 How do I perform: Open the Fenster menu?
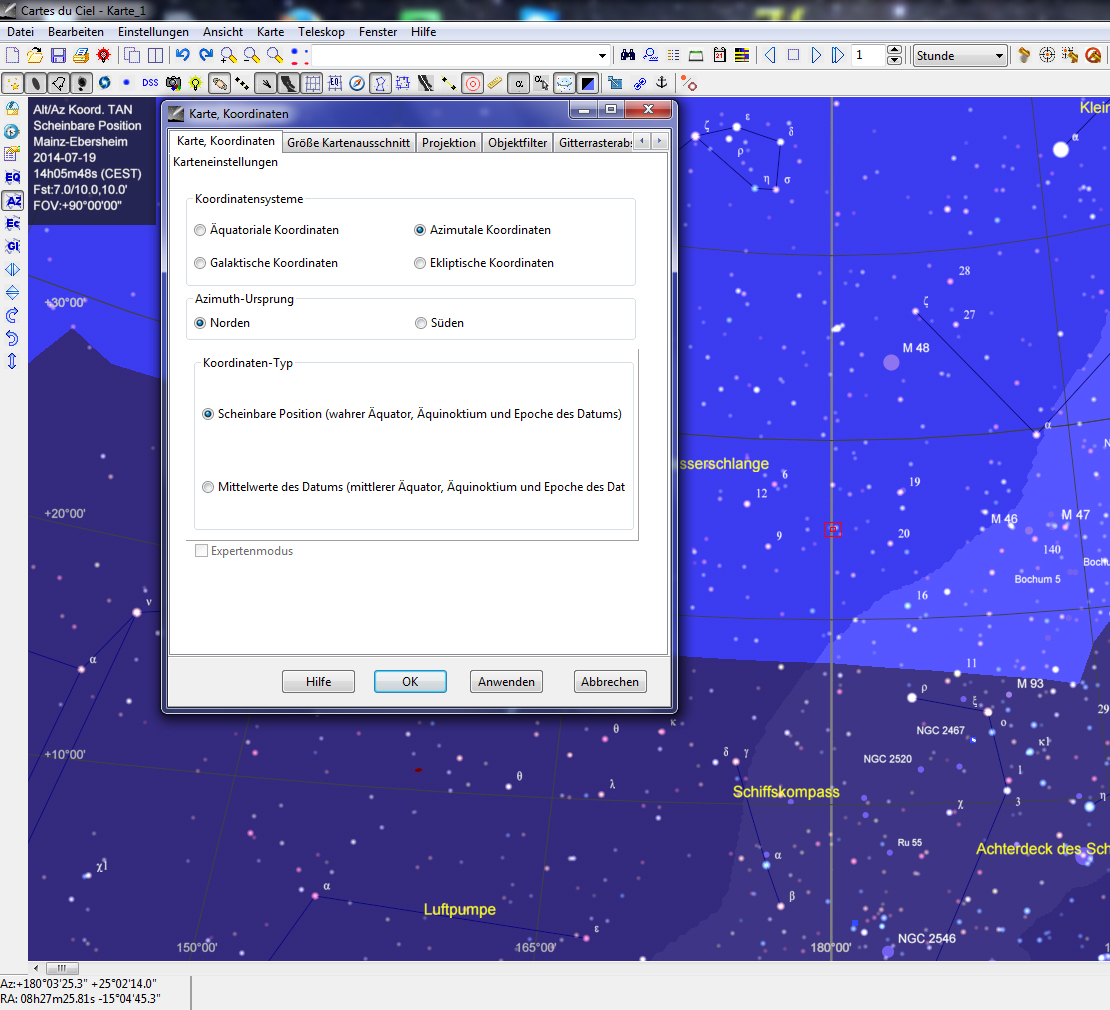tap(377, 32)
